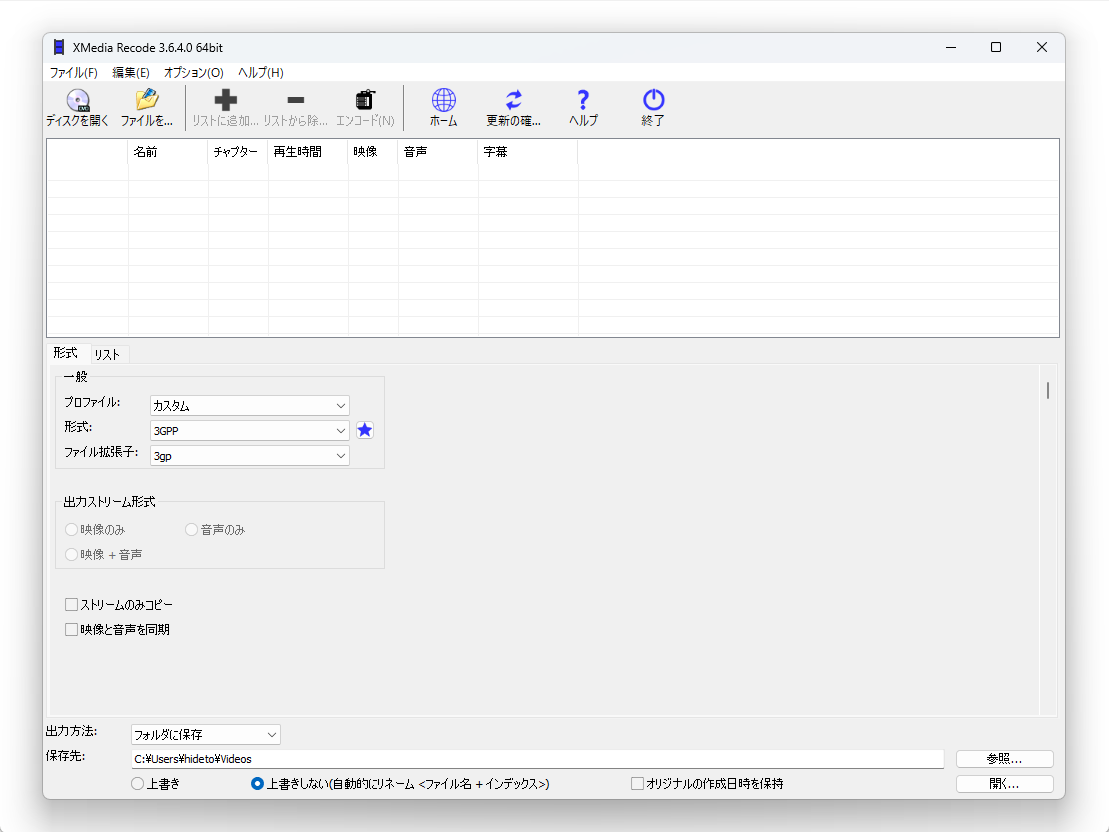1109x832 pixels.
Task: Switch to the 形式 tab
Action: pyautogui.click(x=66, y=353)
